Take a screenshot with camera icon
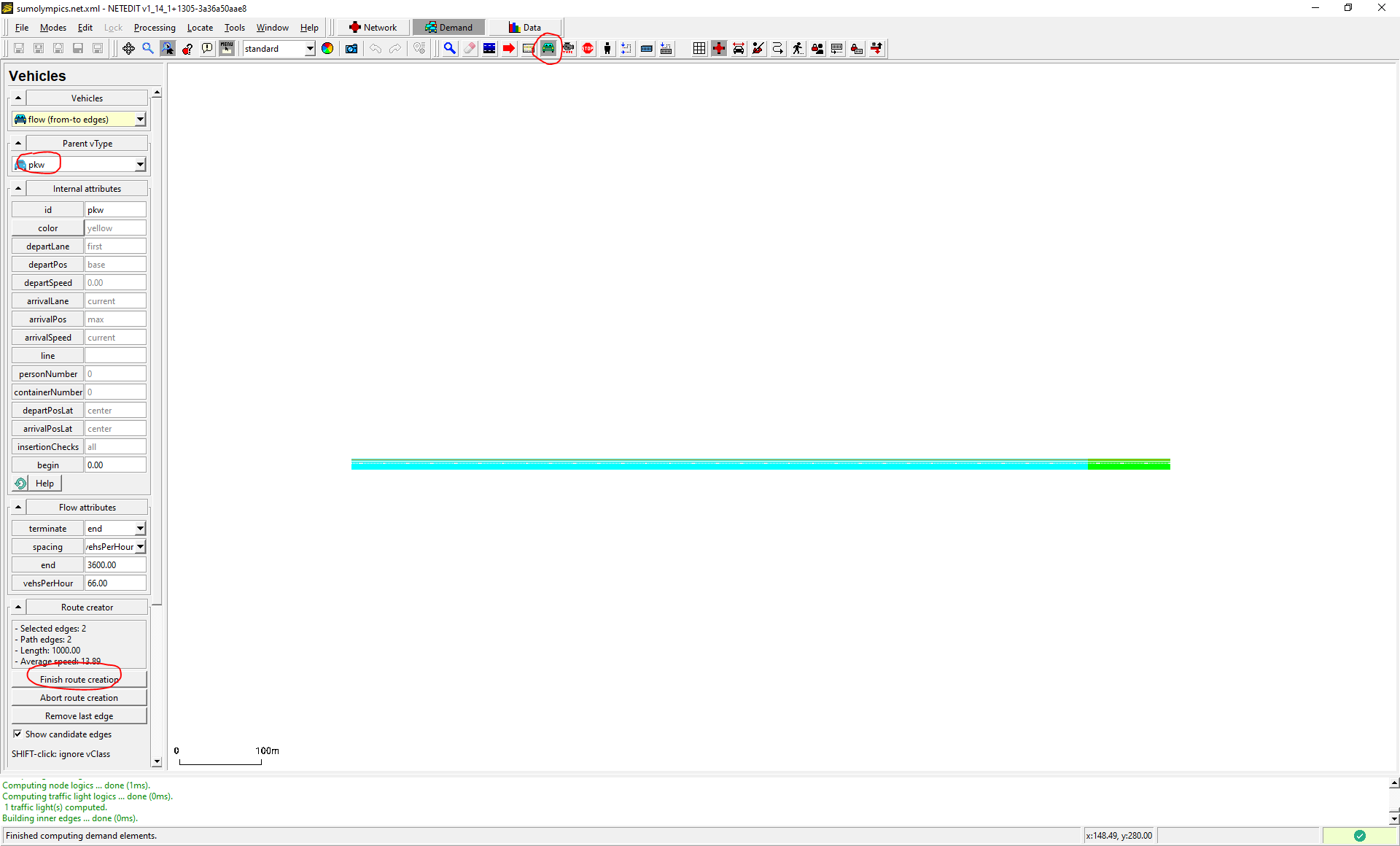1400x846 pixels. coord(351,49)
